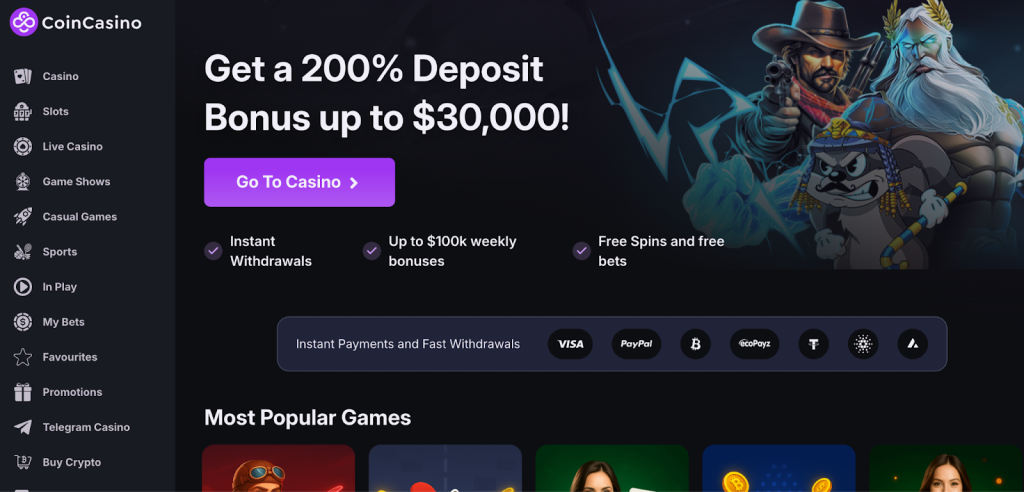Select the Bitcoin payment icon
This screenshot has height=492, width=1024.
pos(696,344)
